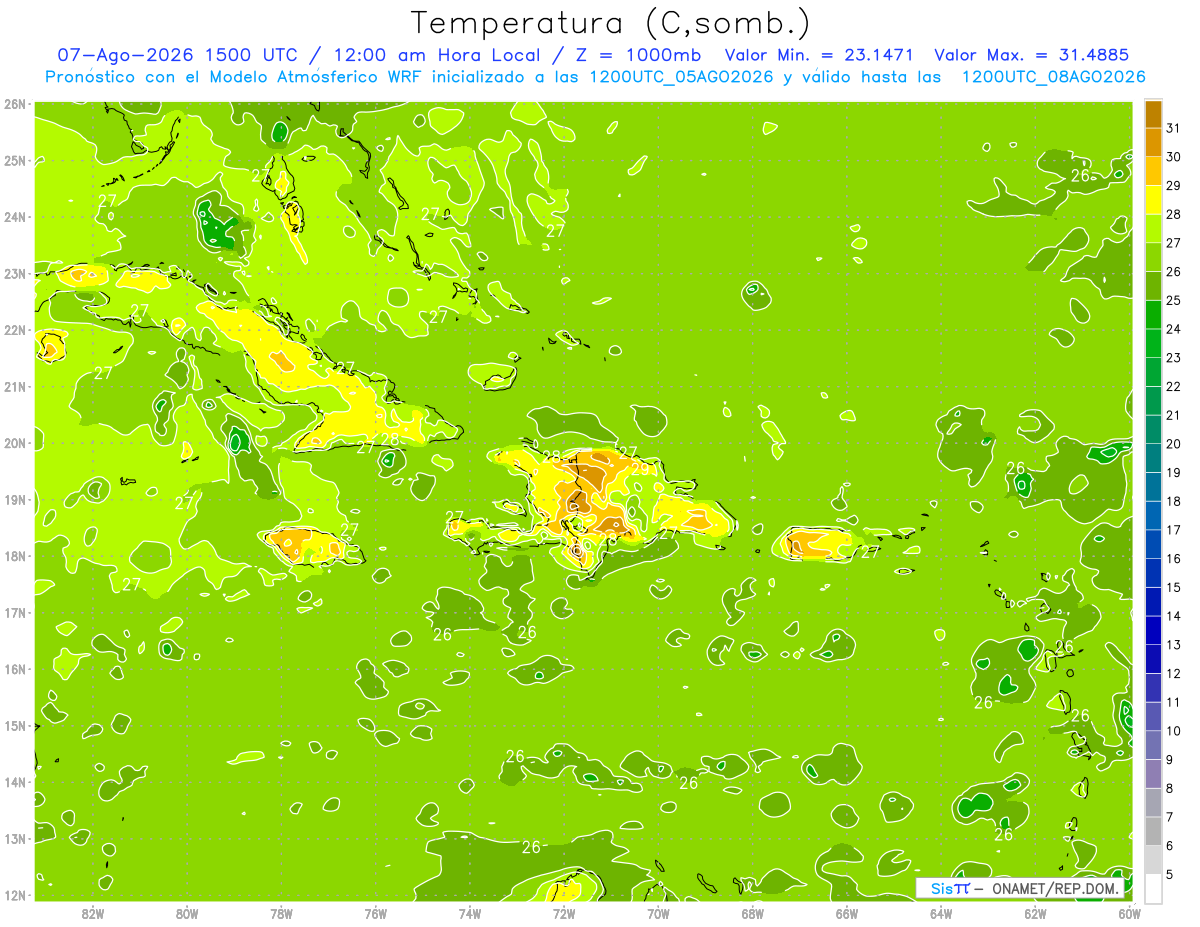The height and width of the screenshot is (927, 1200).
Task: Click the '64W' longitude axis label
Action: pyautogui.click(x=941, y=913)
